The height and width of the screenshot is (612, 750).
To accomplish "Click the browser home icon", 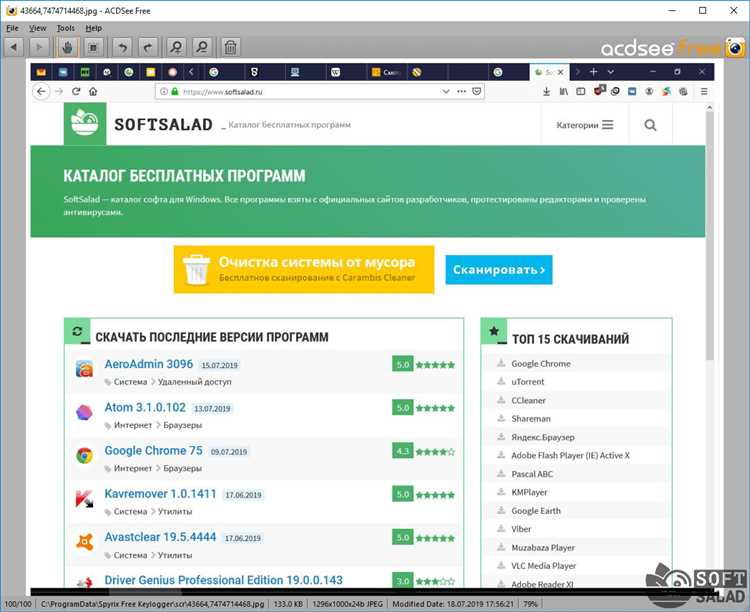I will 93,91.
